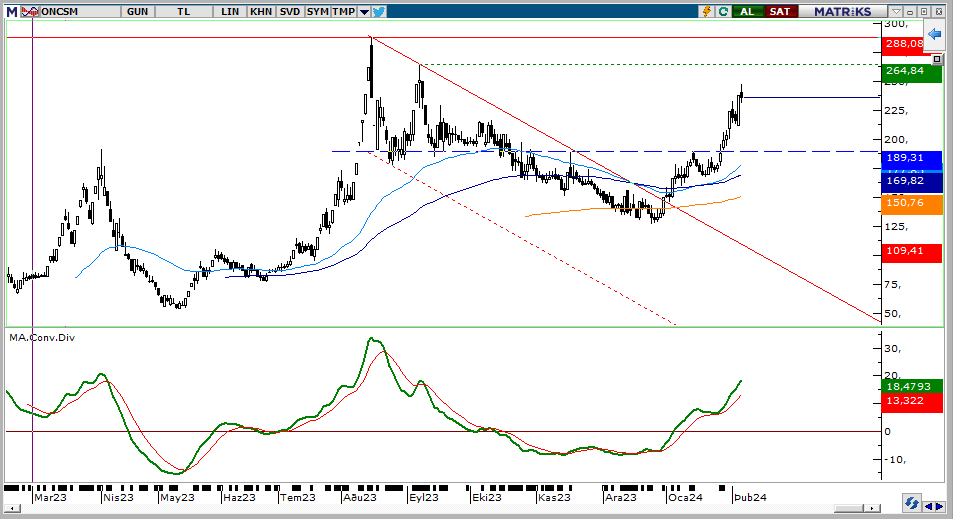953x519 pixels.
Task: Click the 109,41 red price label
Action: click(x=911, y=251)
